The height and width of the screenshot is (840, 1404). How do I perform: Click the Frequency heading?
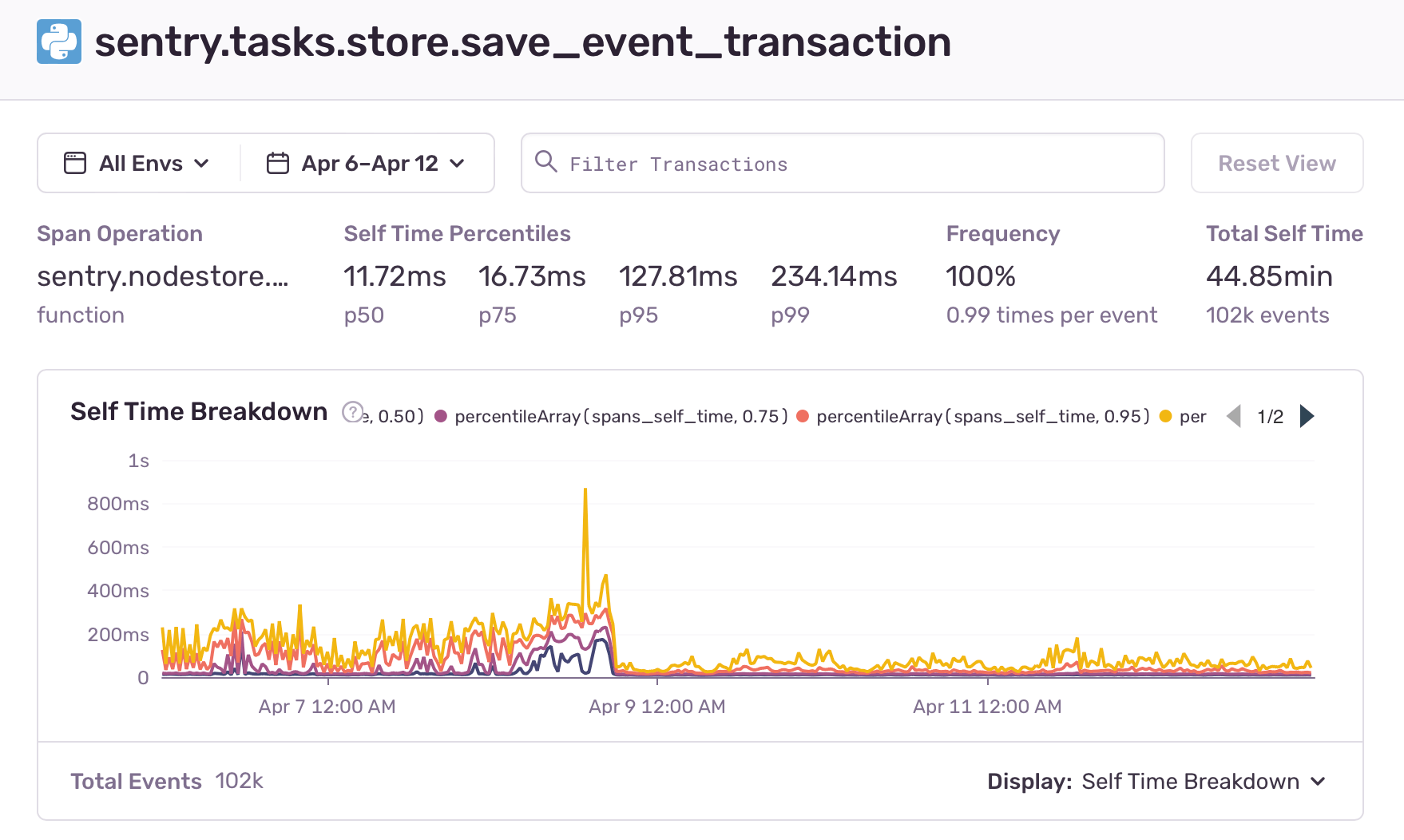pyautogui.click(x=1003, y=234)
